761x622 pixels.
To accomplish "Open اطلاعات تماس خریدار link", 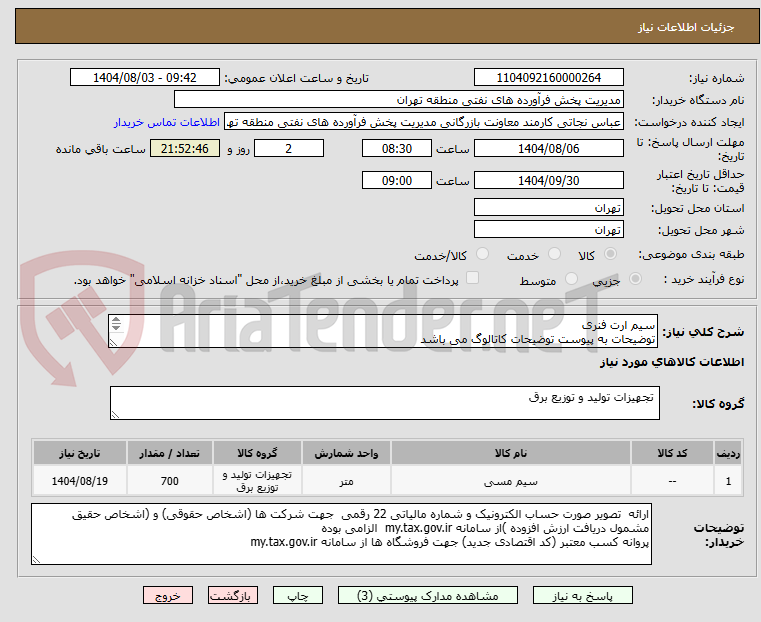I will coord(167,122).
